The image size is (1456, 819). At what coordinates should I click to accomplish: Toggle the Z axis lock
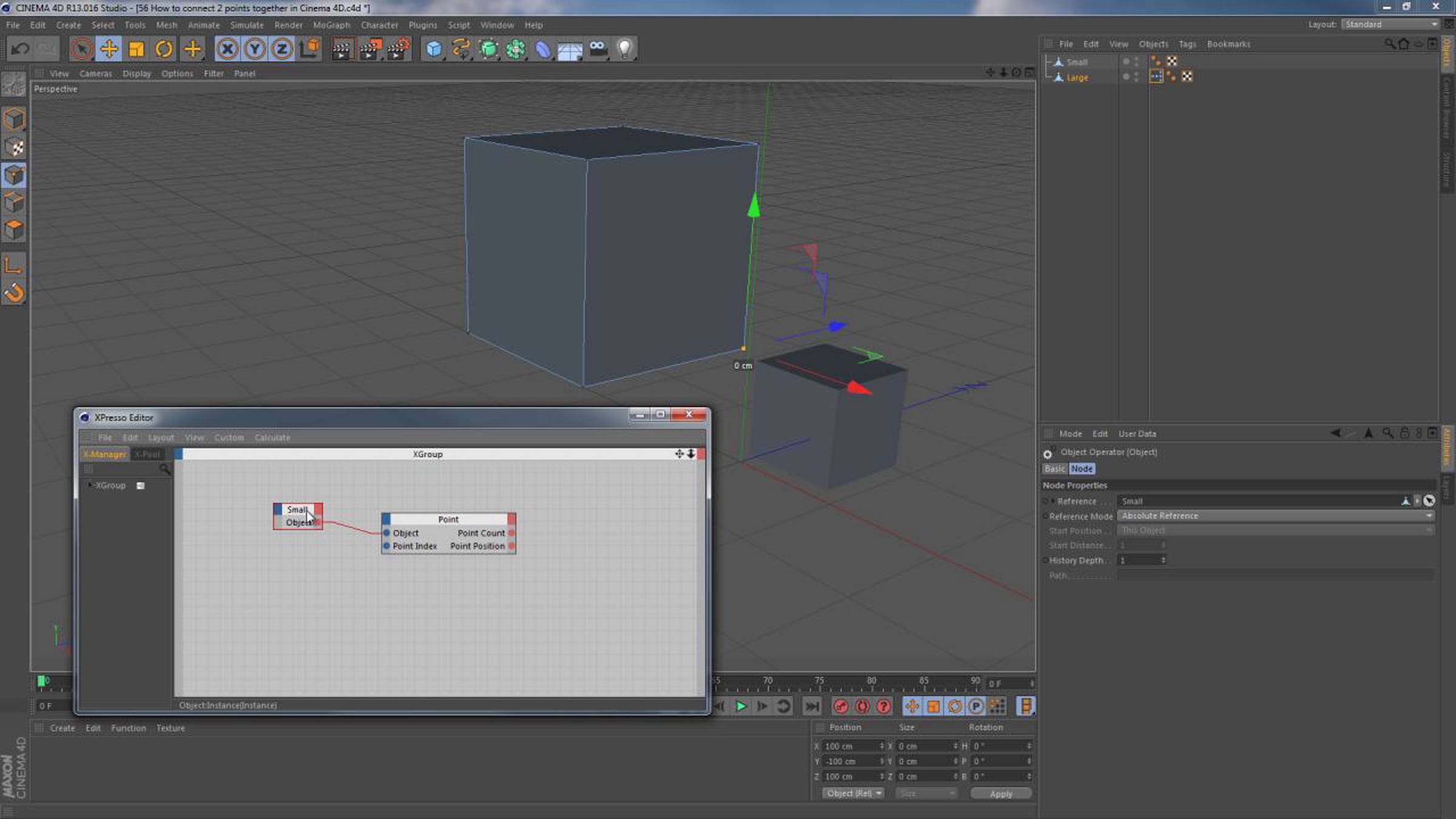[282, 49]
